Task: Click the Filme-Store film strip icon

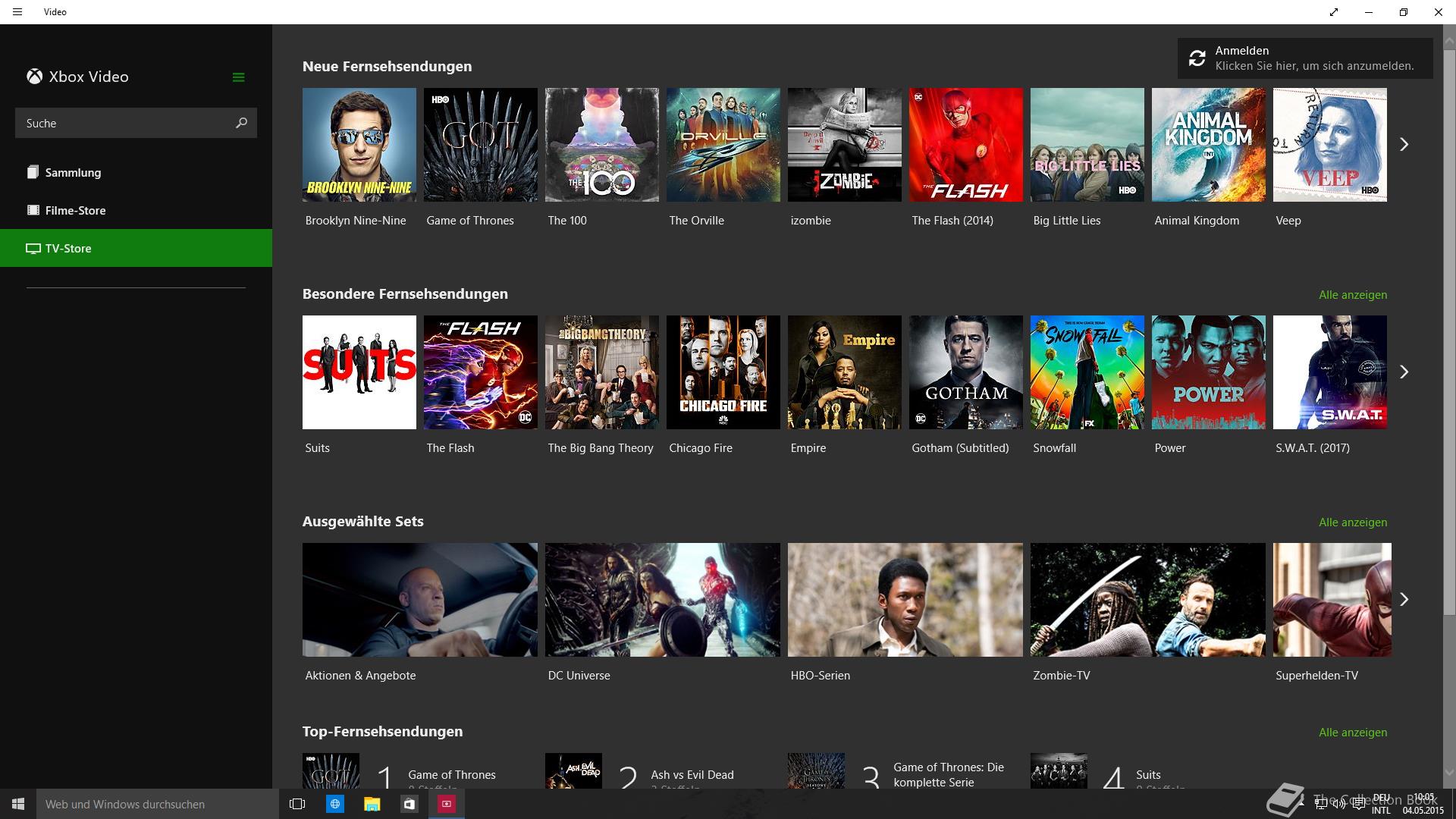Action: (x=33, y=210)
